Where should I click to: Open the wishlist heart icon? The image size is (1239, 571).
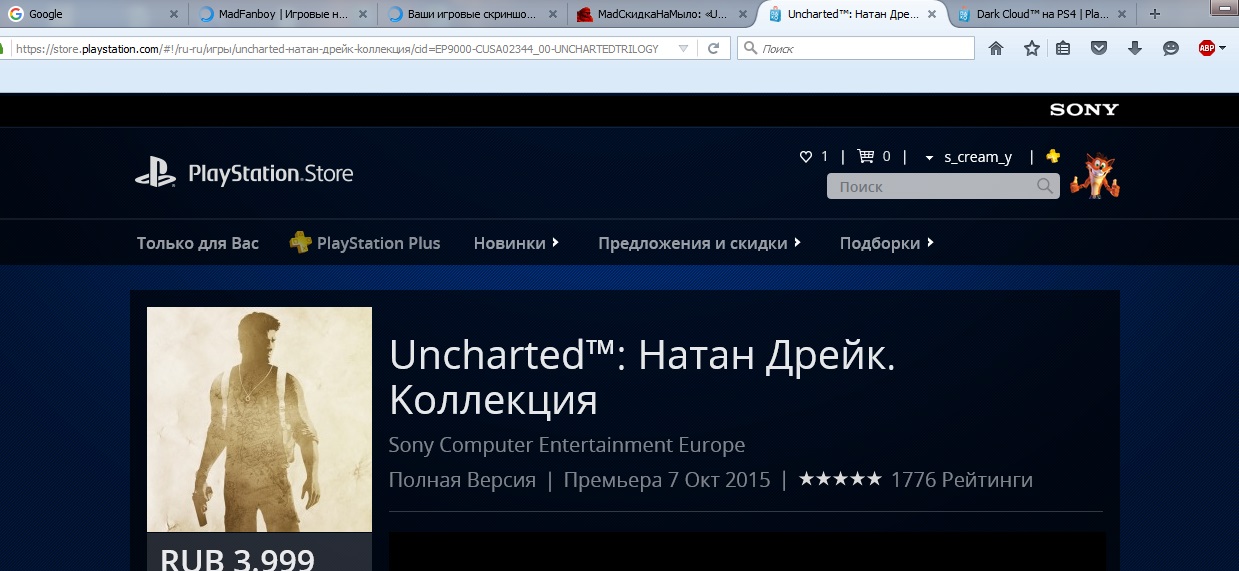click(x=806, y=157)
